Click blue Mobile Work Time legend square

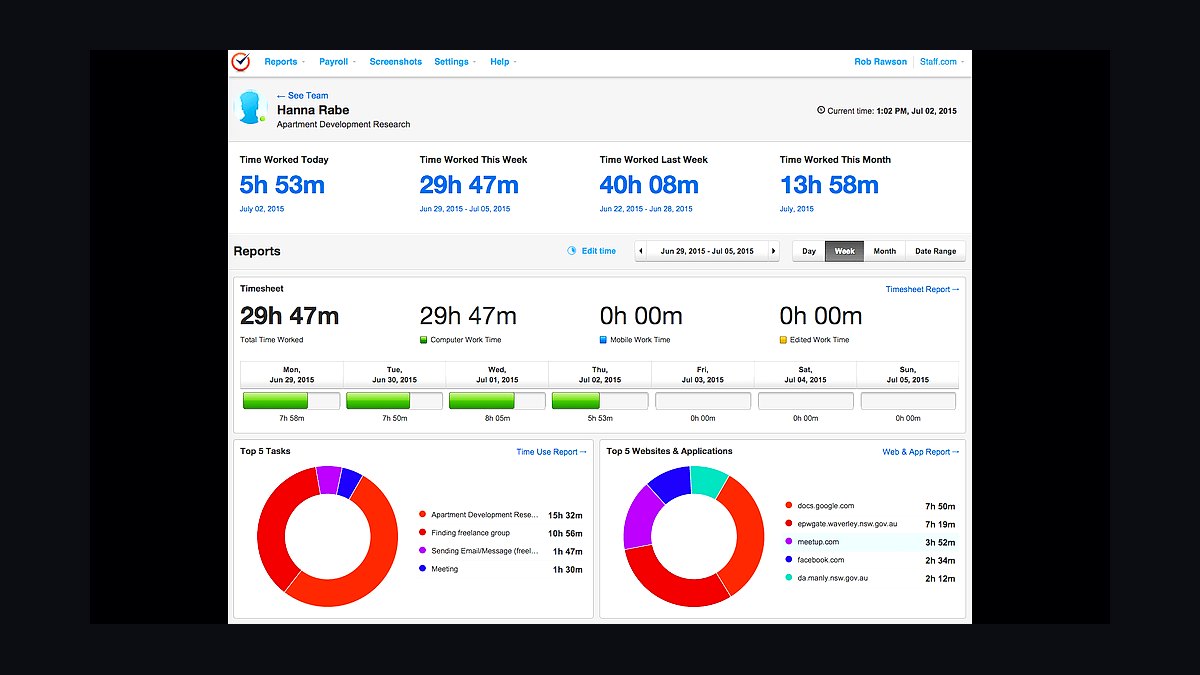(604, 340)
